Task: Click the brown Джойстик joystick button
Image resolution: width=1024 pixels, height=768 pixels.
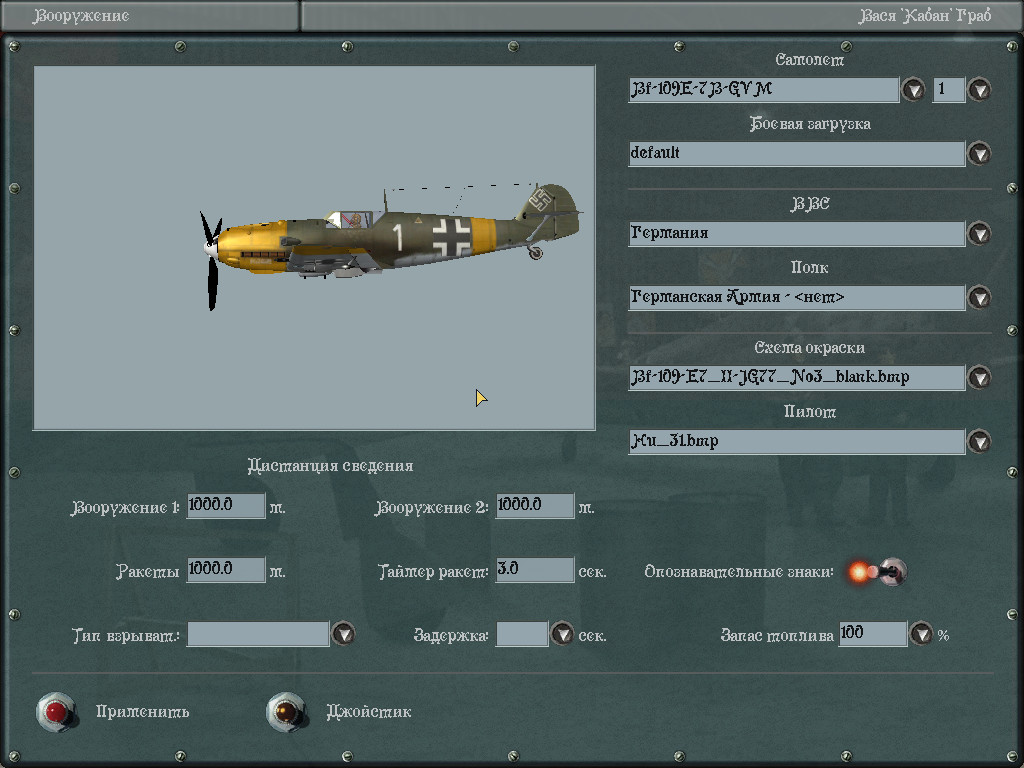Action: (x=287, y=712)
